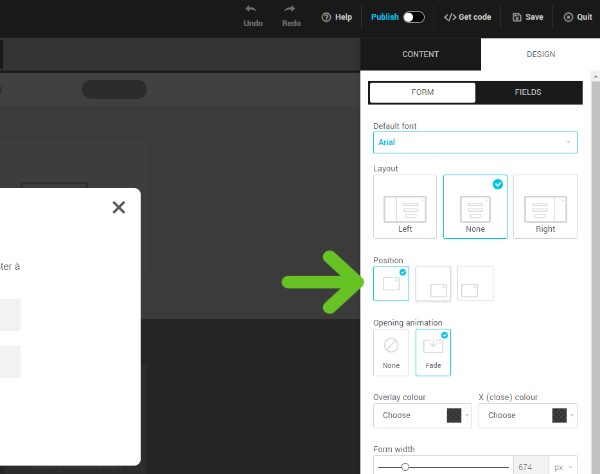The height and width of the screenshot is (474, 600).
Task: Select None for opening animation
Action: coord(391,352)
